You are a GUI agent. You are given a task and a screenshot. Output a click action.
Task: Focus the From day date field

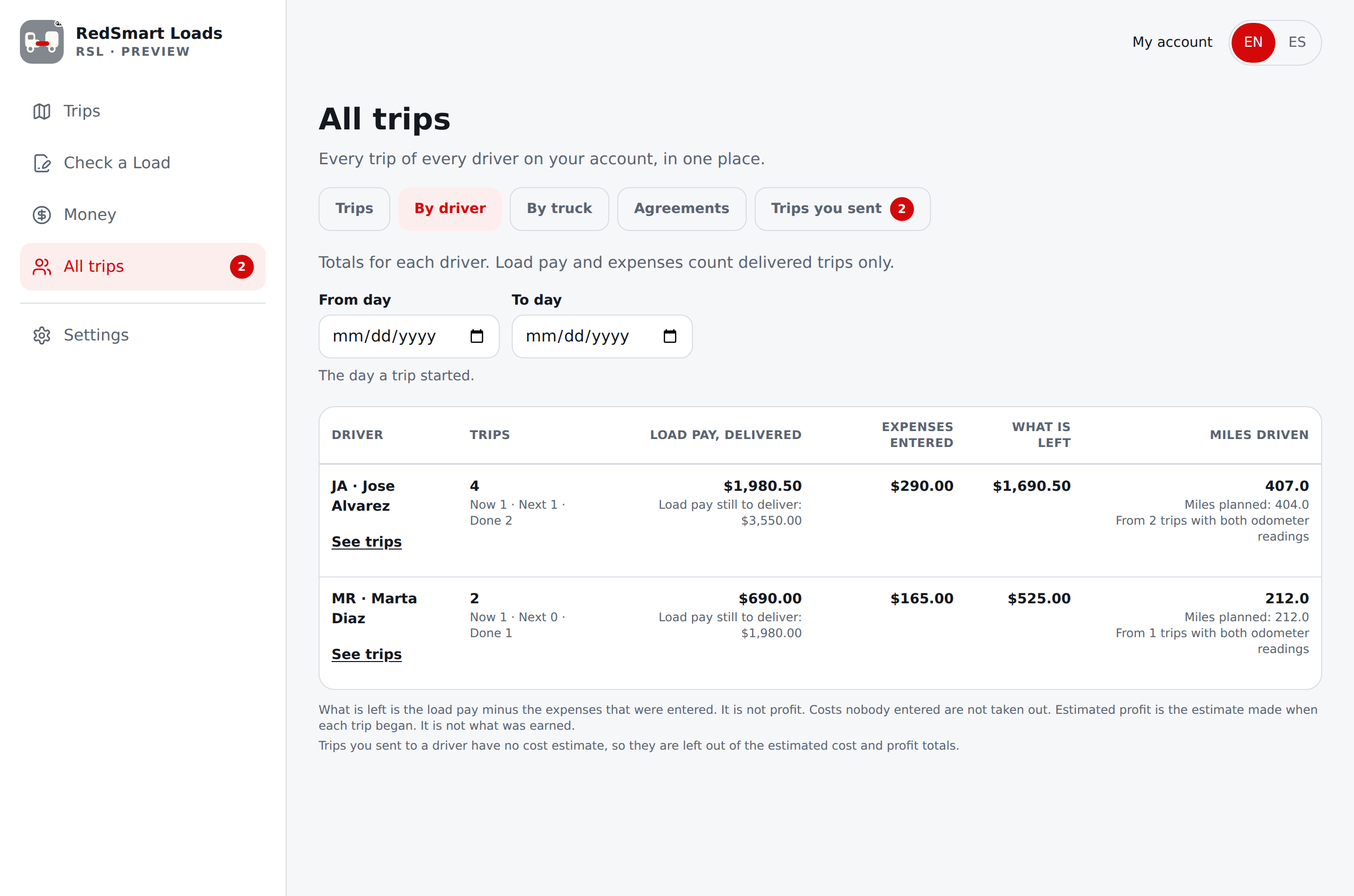tap(409, 336)
